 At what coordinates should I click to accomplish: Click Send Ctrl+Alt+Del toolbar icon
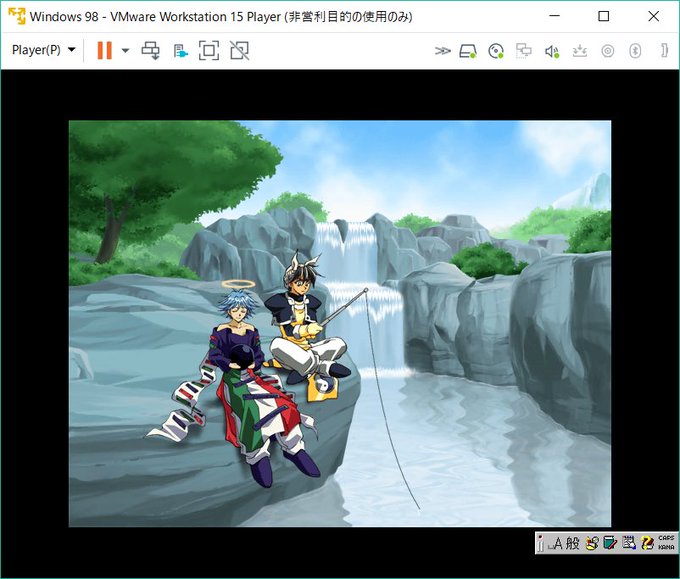pyautogui.click(x=150, y=51)
